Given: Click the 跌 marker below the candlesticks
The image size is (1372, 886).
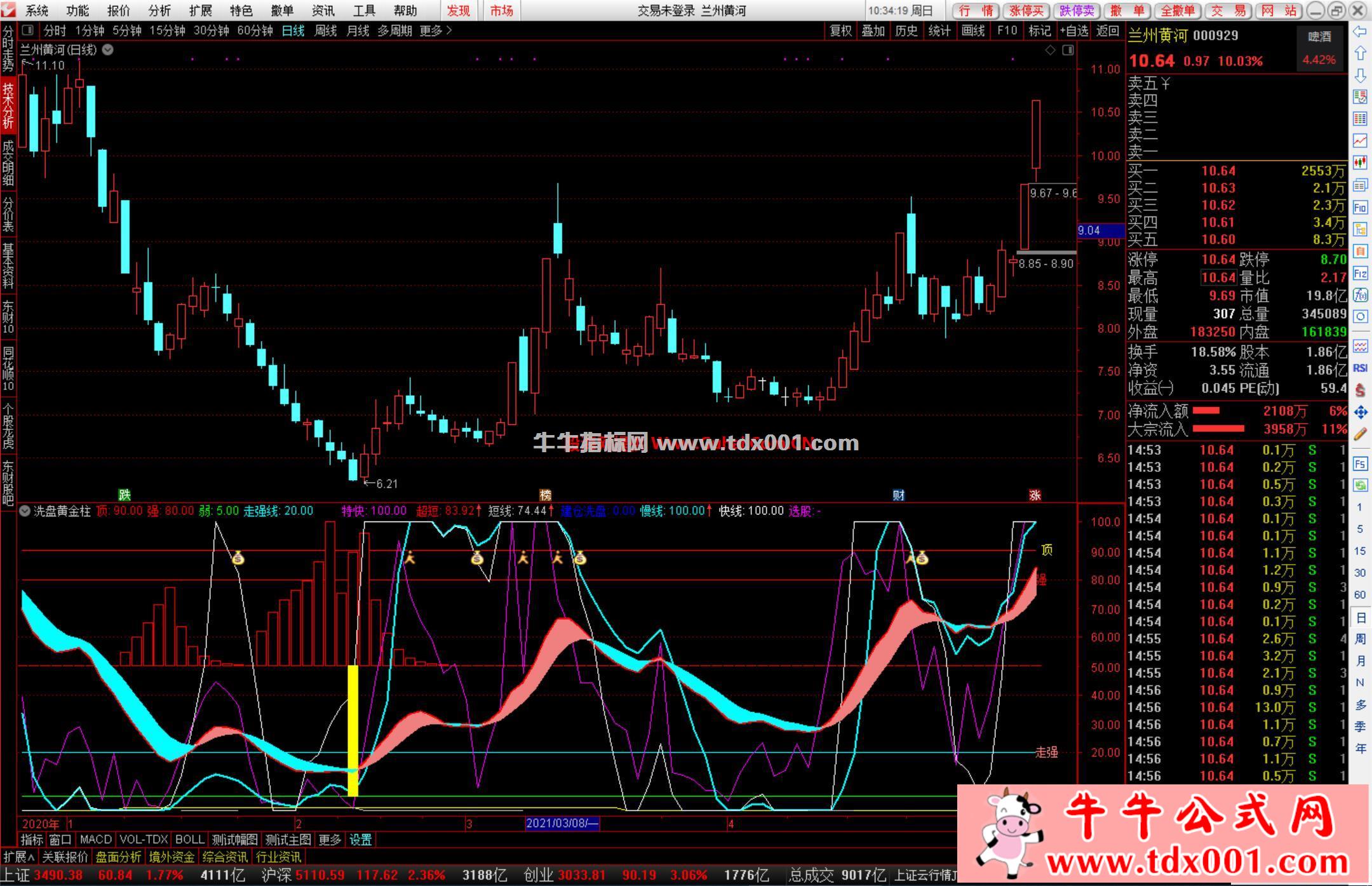Looking at the screenshot, I should tap(124, 495).
